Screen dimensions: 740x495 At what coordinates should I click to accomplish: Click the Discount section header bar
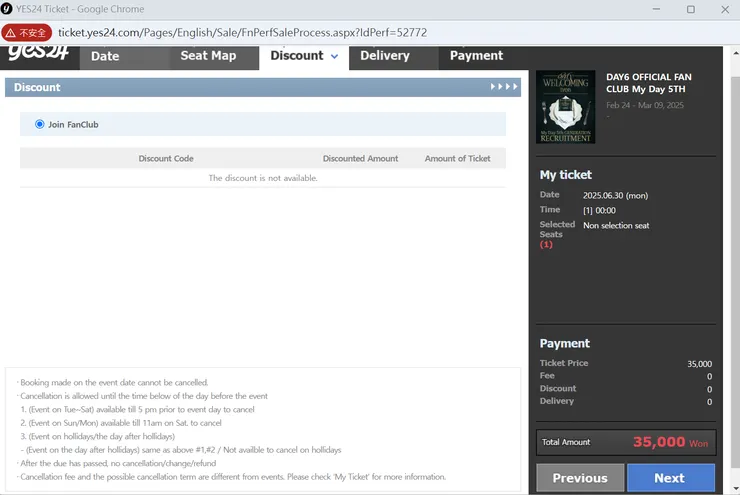click(x=263, y=87)
